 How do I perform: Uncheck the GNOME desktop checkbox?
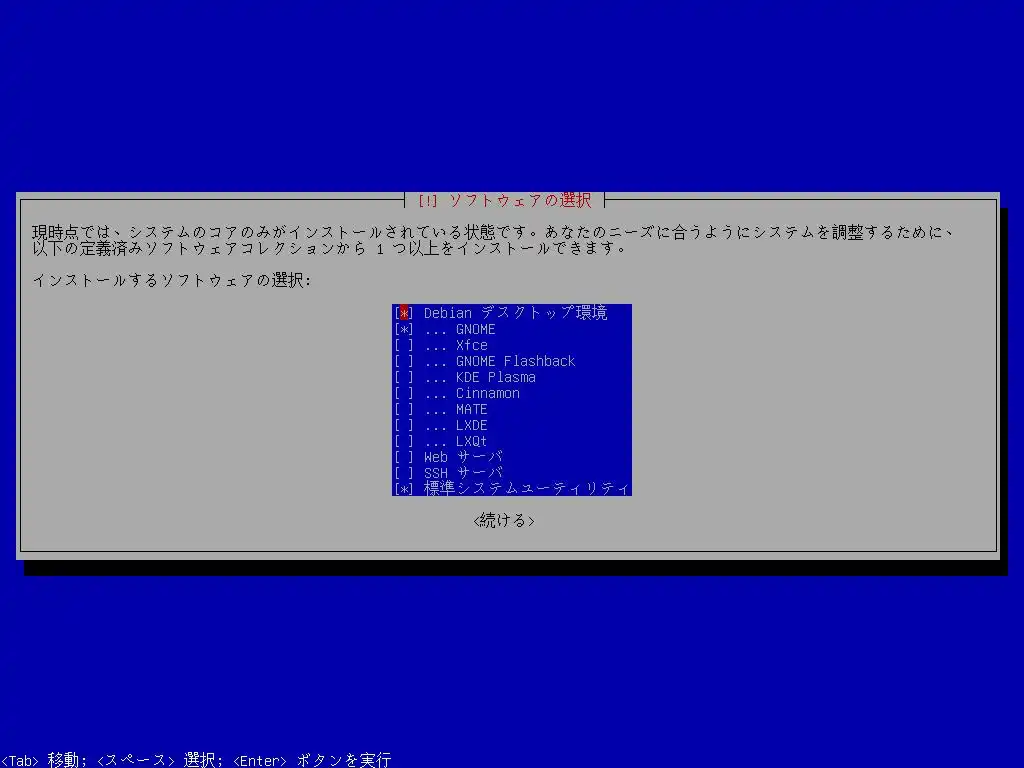coord(404,329)
